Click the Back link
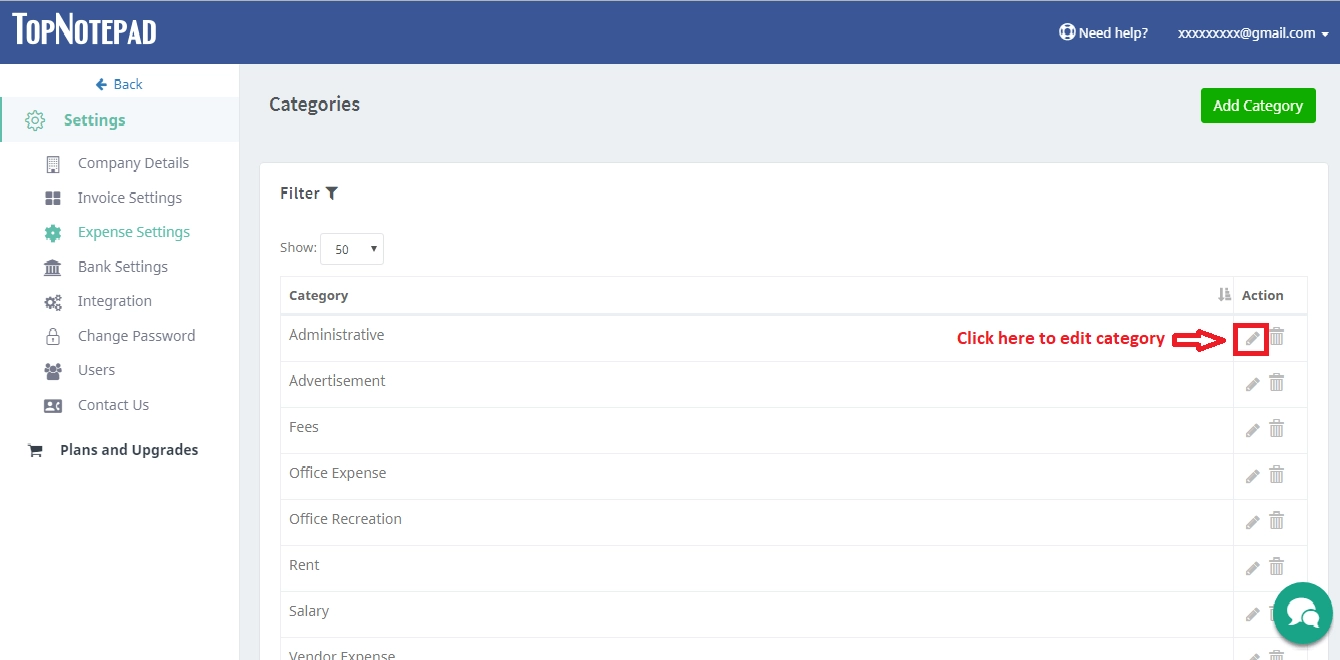Screen dimensions: 1340x660 tap(119, 84)
